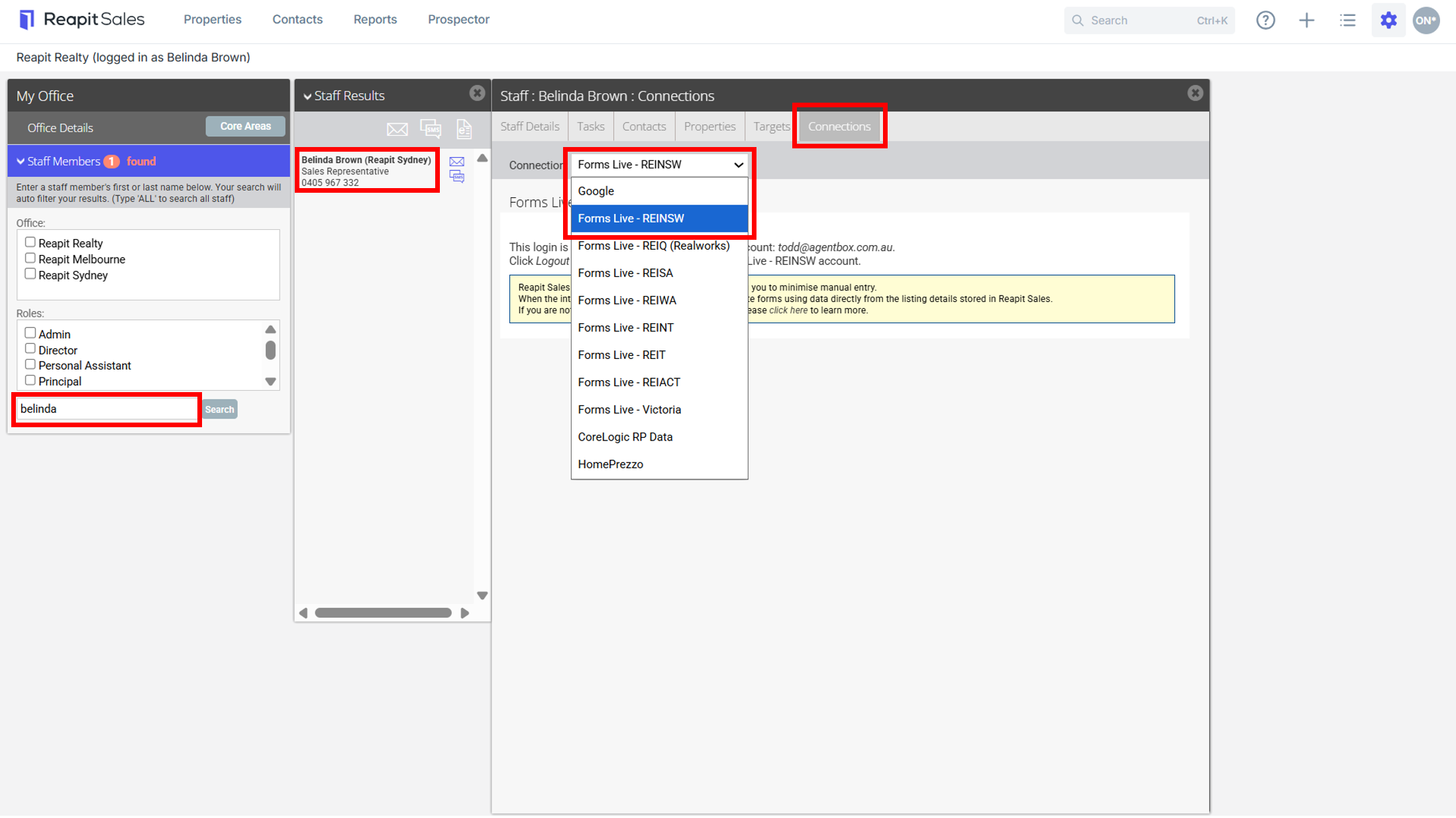
Task: Switch to the Targets tab
Action: 771,127
